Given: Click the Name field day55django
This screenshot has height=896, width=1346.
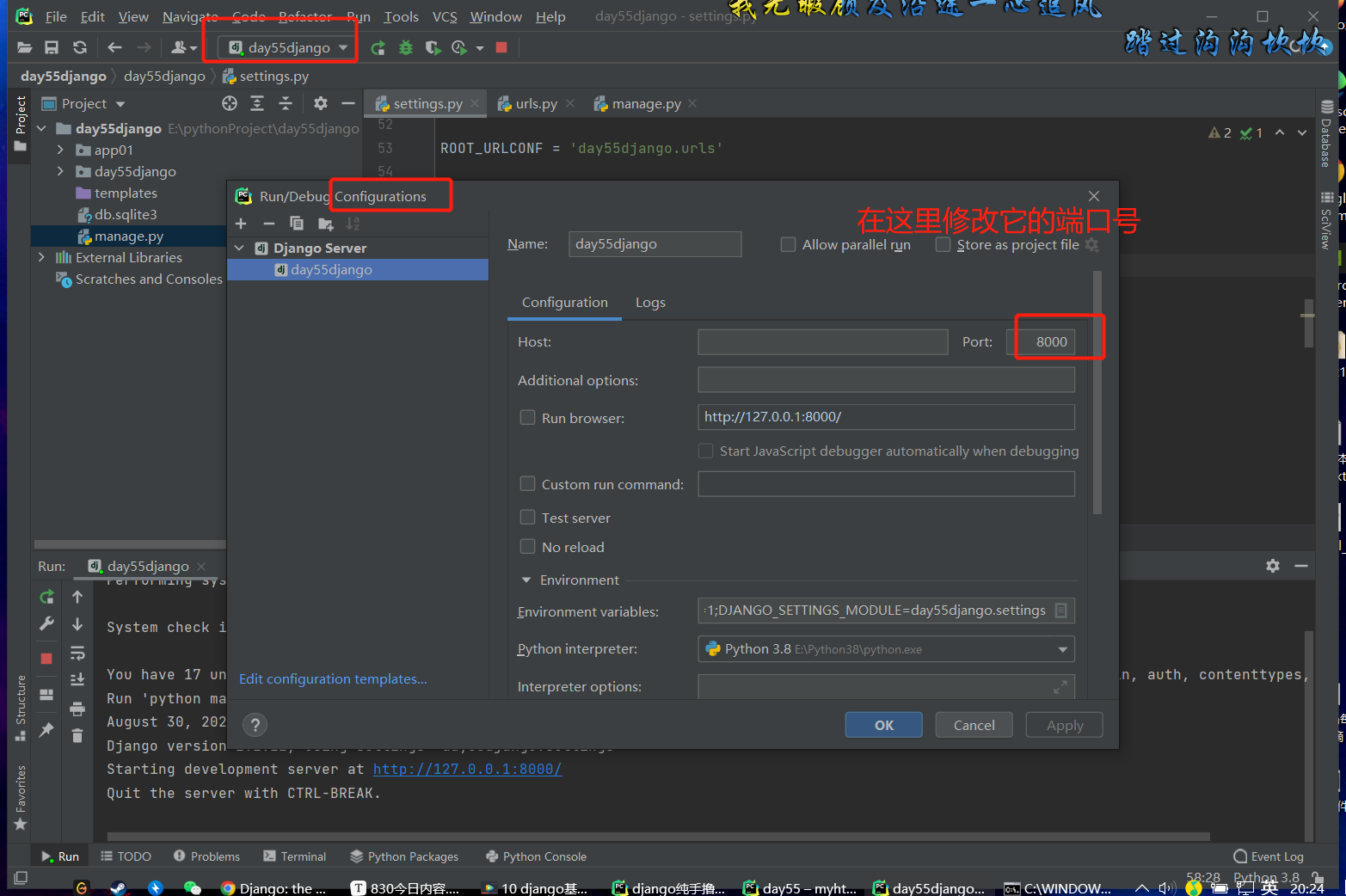Looking at the screenshot, I should pos(655,244).
